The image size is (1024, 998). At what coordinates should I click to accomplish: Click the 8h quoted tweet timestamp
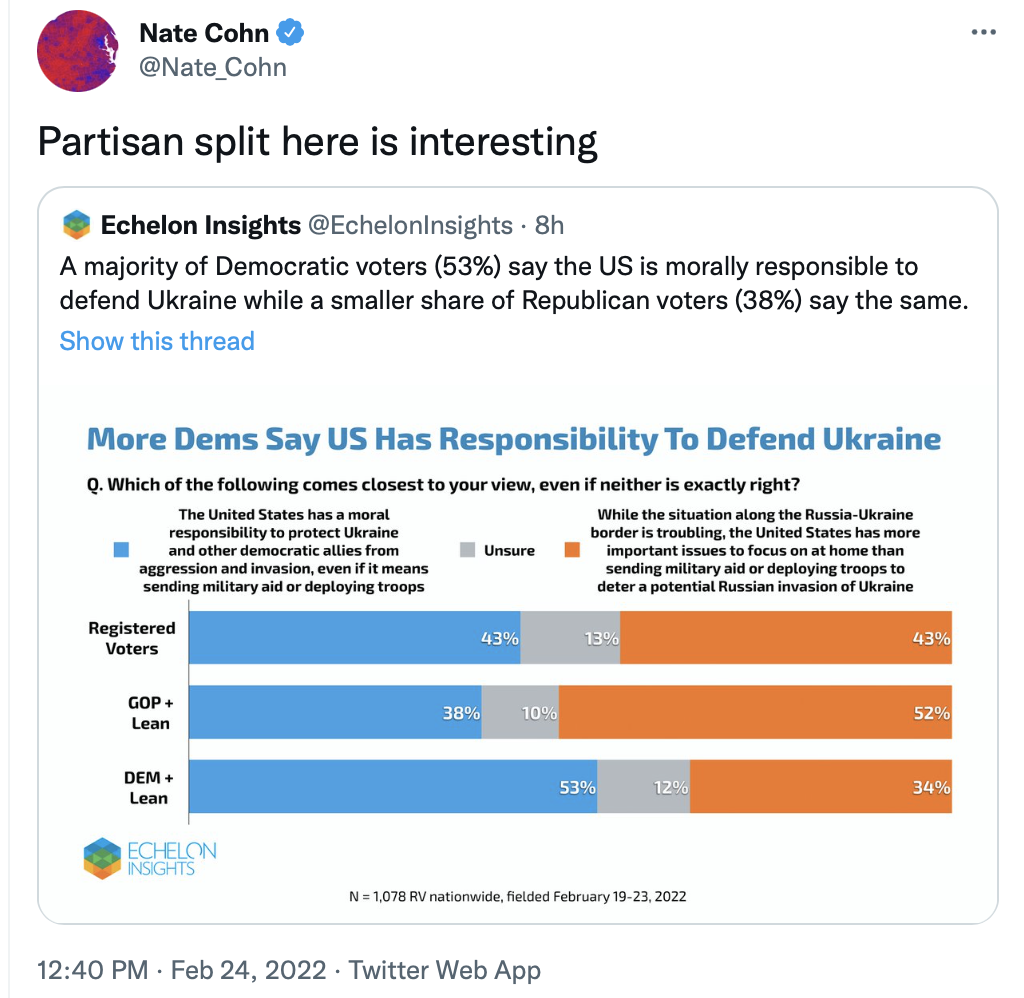[x=550, y=225]
